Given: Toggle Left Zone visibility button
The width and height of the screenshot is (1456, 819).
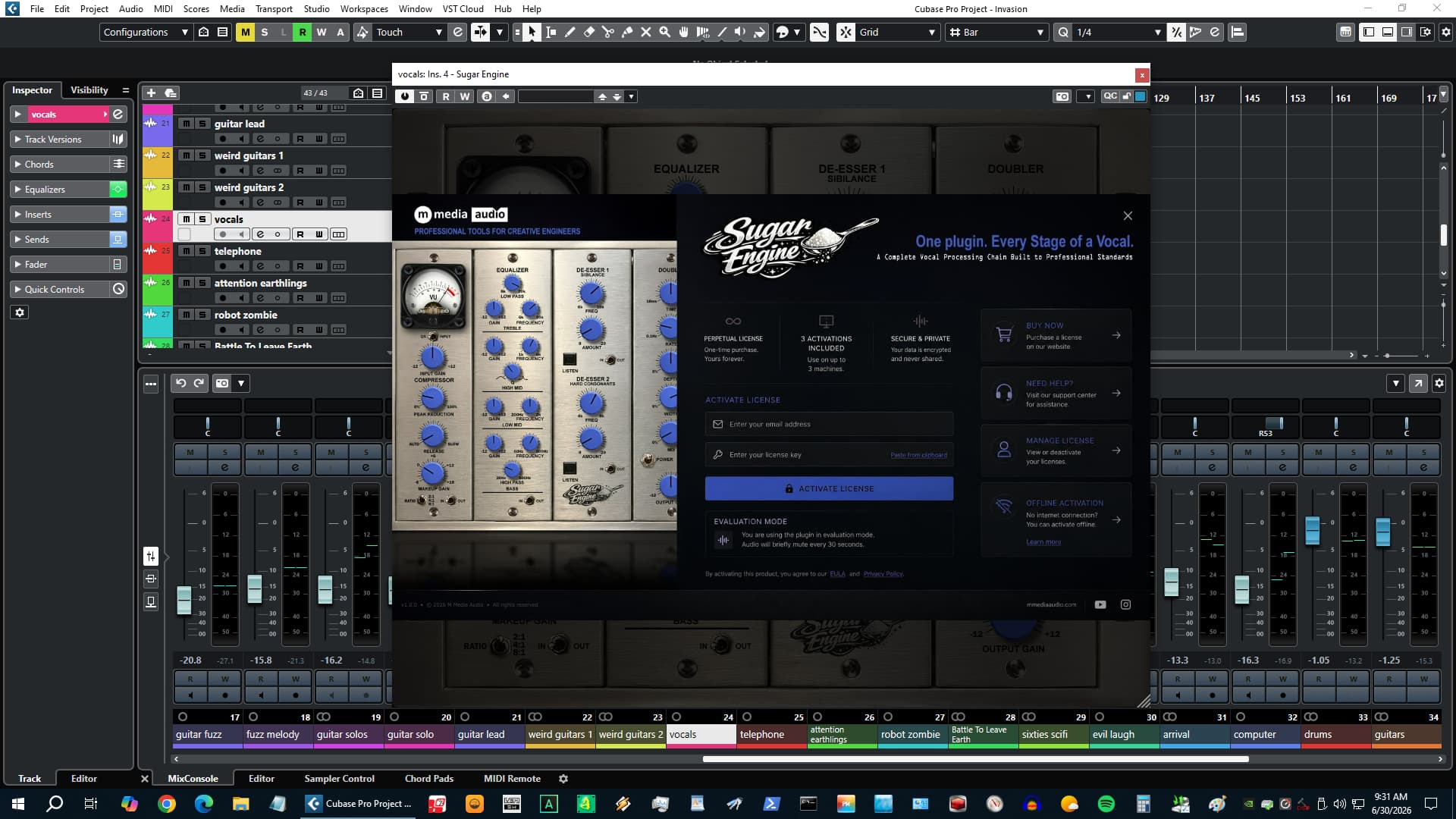Looking at the screenshot, I should point(1369,32).
